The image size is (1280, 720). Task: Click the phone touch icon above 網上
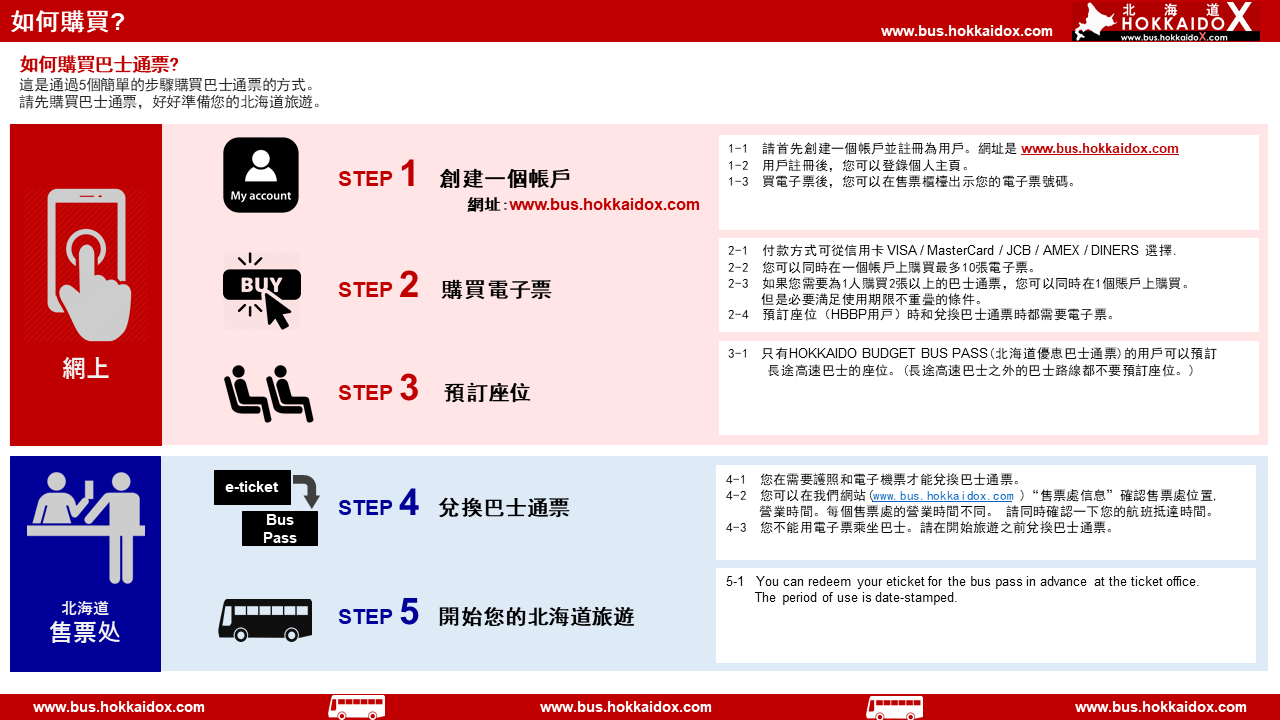88,265
